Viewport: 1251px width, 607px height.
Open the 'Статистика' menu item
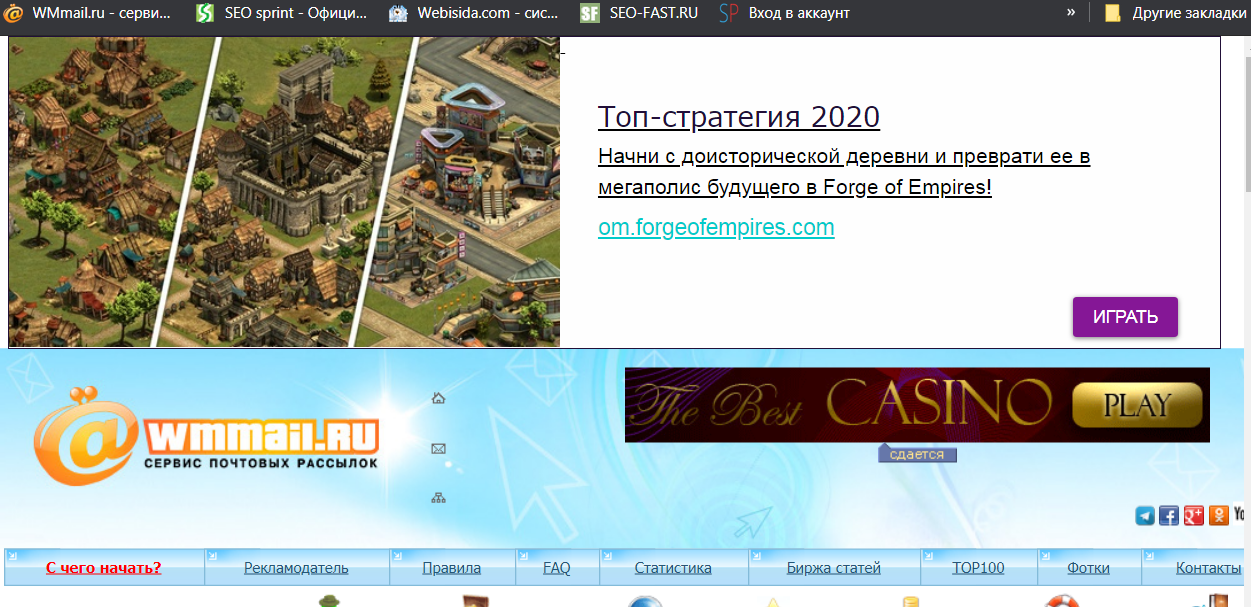(x=673, y=568)
